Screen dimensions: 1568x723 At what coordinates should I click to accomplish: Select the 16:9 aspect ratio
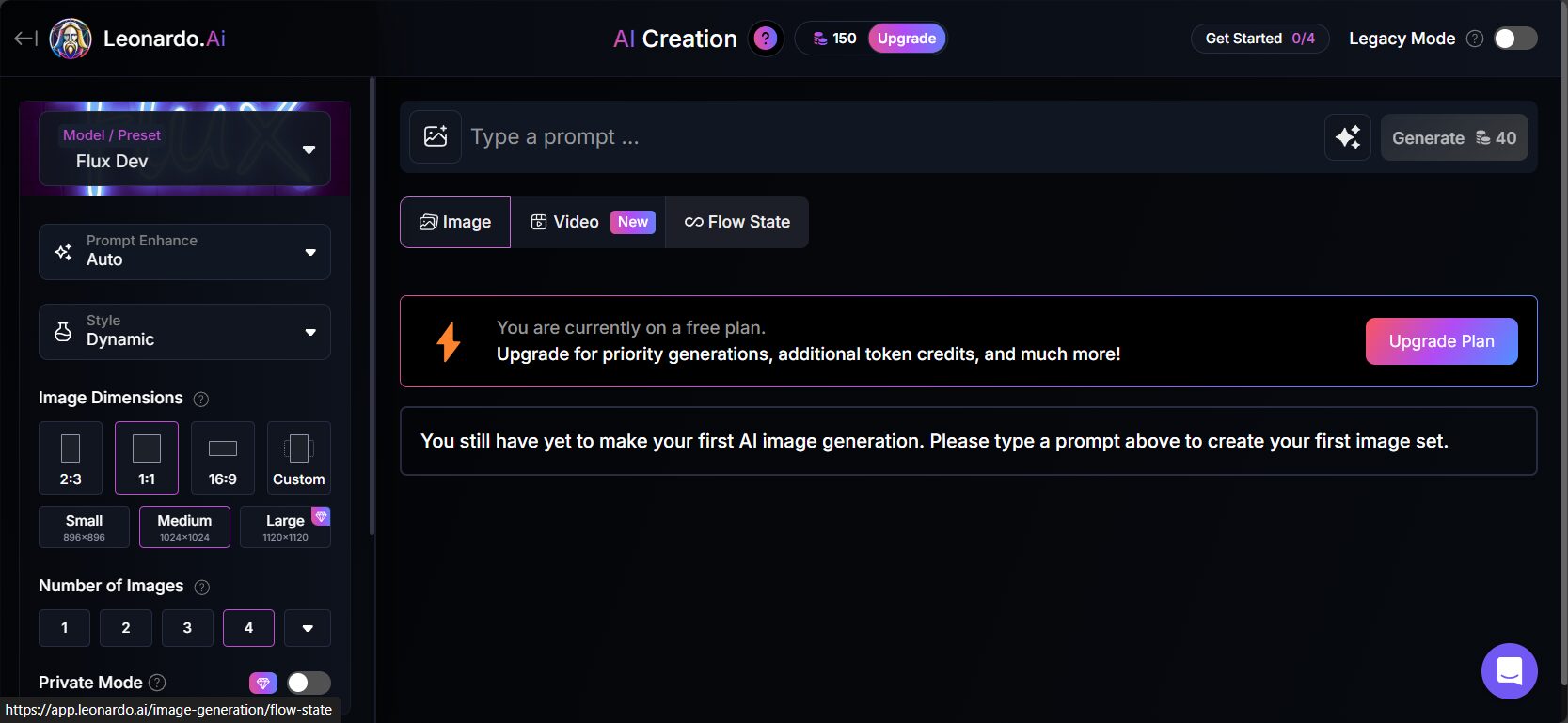223,458
